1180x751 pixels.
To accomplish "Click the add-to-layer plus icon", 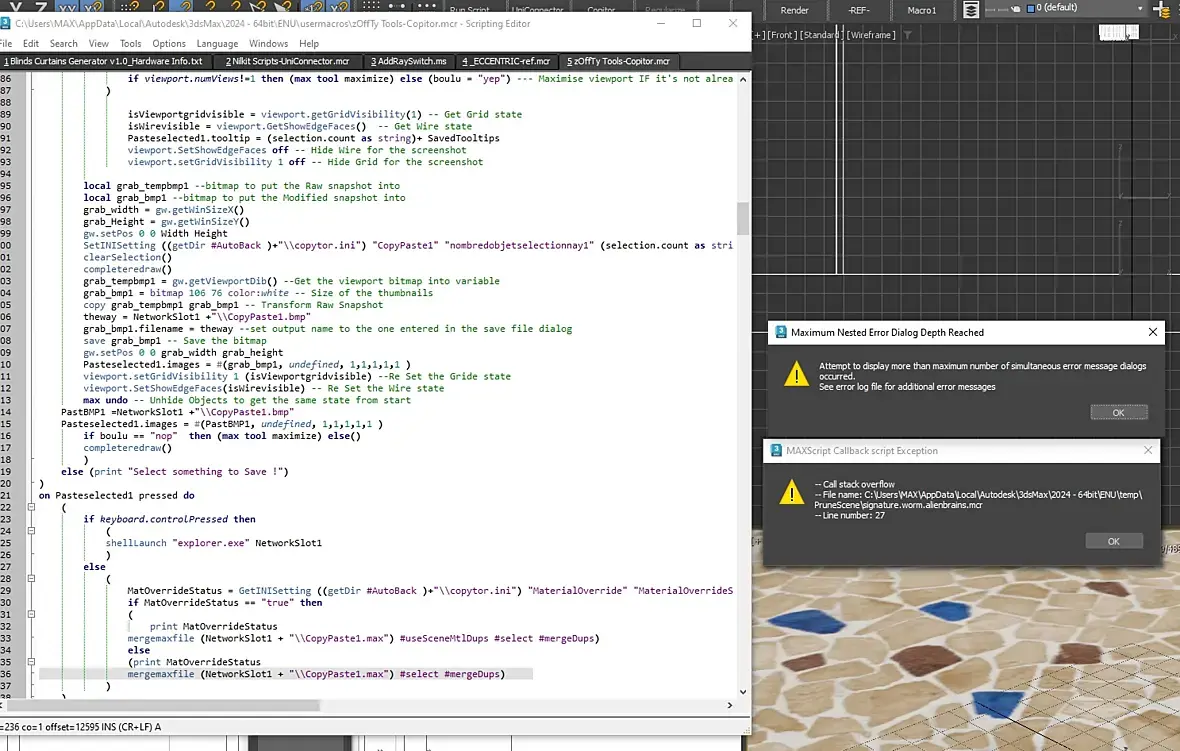I will [x=1161, y=10].
